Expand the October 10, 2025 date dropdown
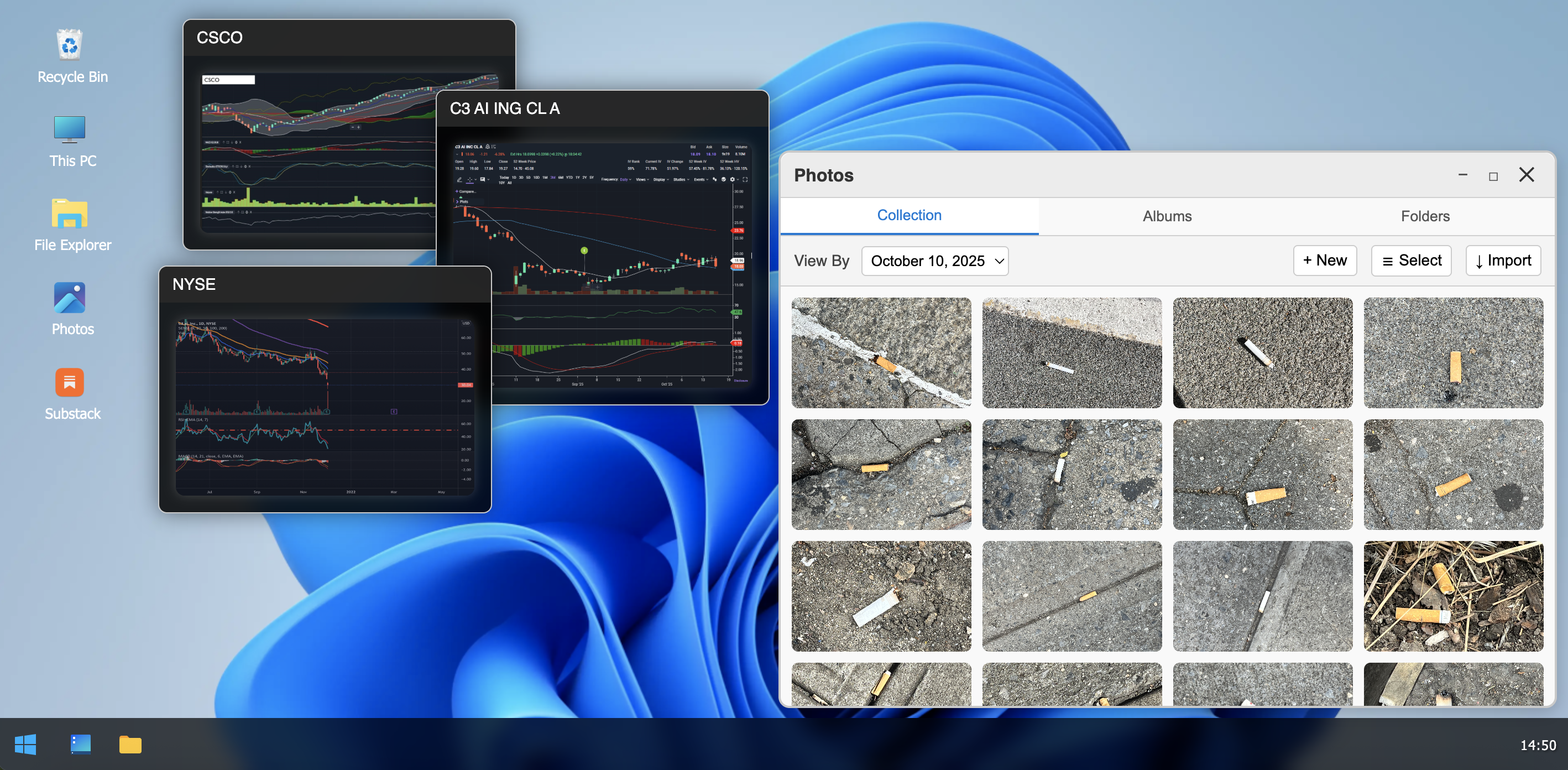Screen dimensions: 1568x770 [934, 261]
